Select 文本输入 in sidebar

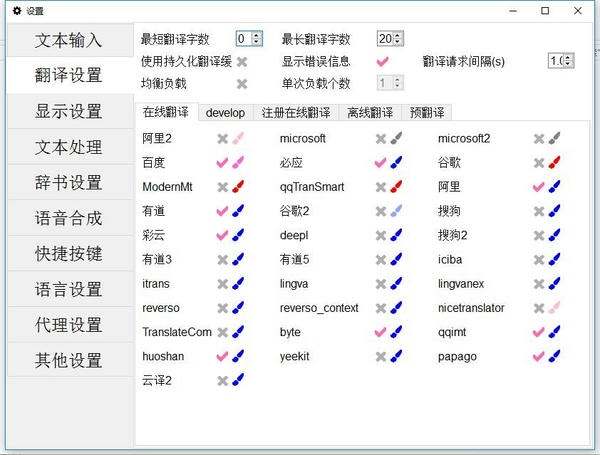[70, 40]
